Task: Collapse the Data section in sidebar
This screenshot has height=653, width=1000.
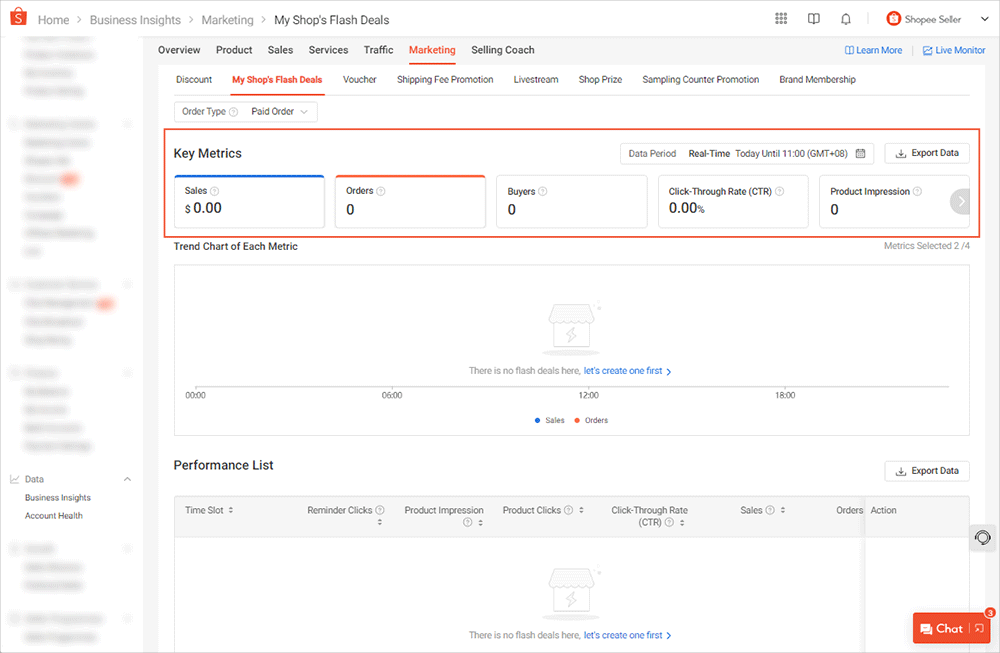Action: (x=127, y=479)
